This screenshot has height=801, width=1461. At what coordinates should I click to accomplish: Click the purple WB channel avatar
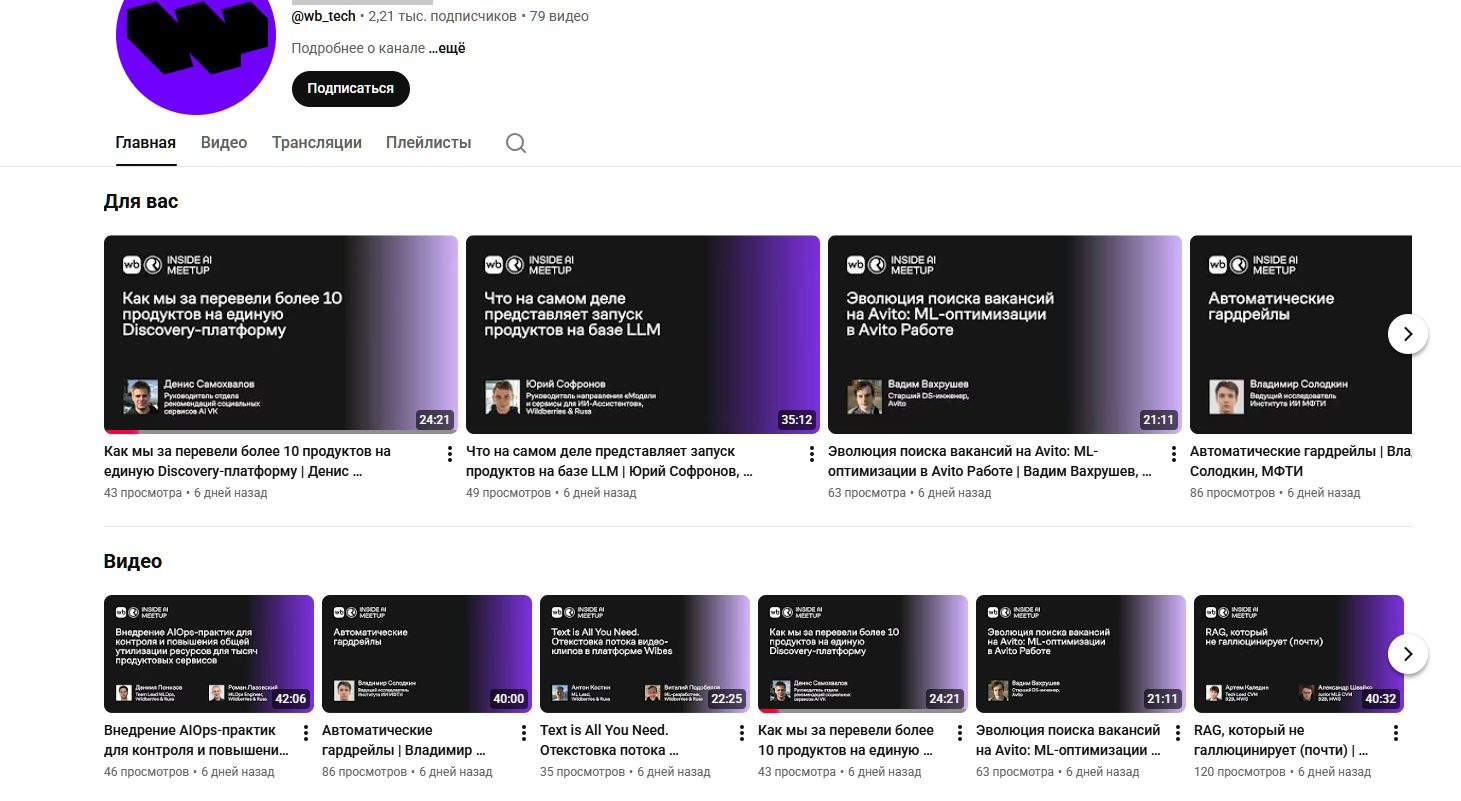[x=195, y=45]
